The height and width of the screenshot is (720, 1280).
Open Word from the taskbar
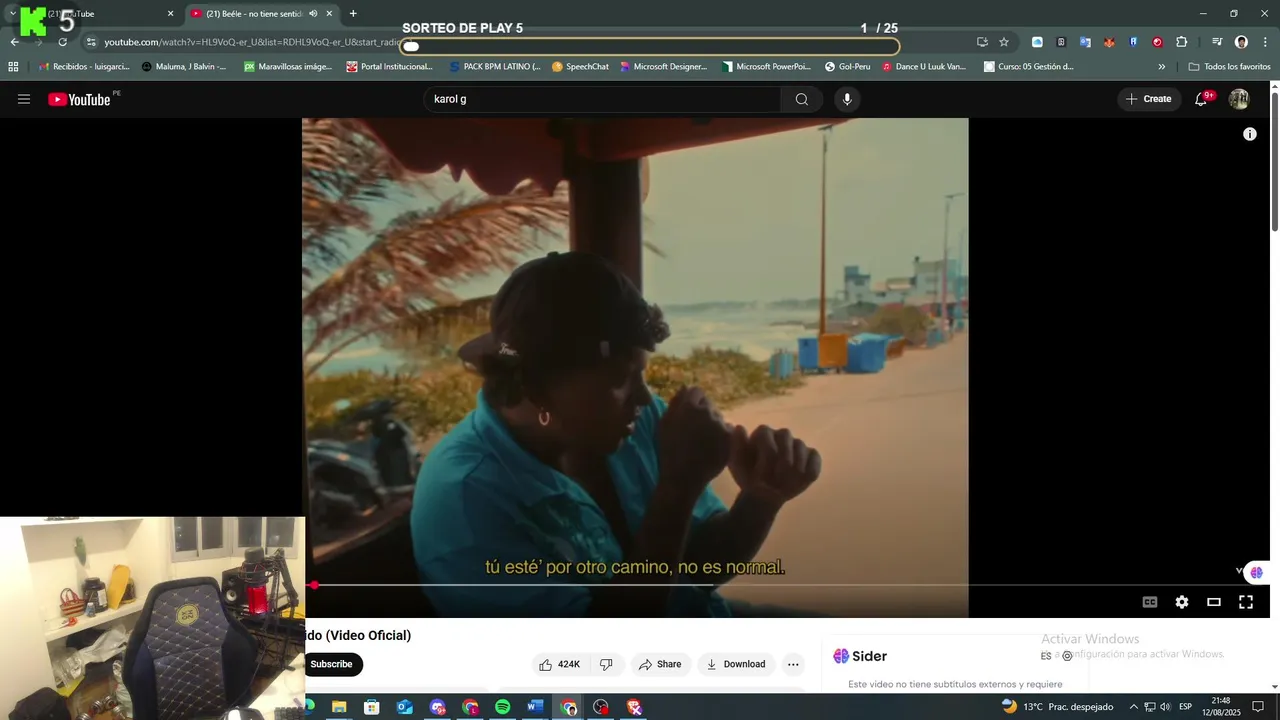535,707
